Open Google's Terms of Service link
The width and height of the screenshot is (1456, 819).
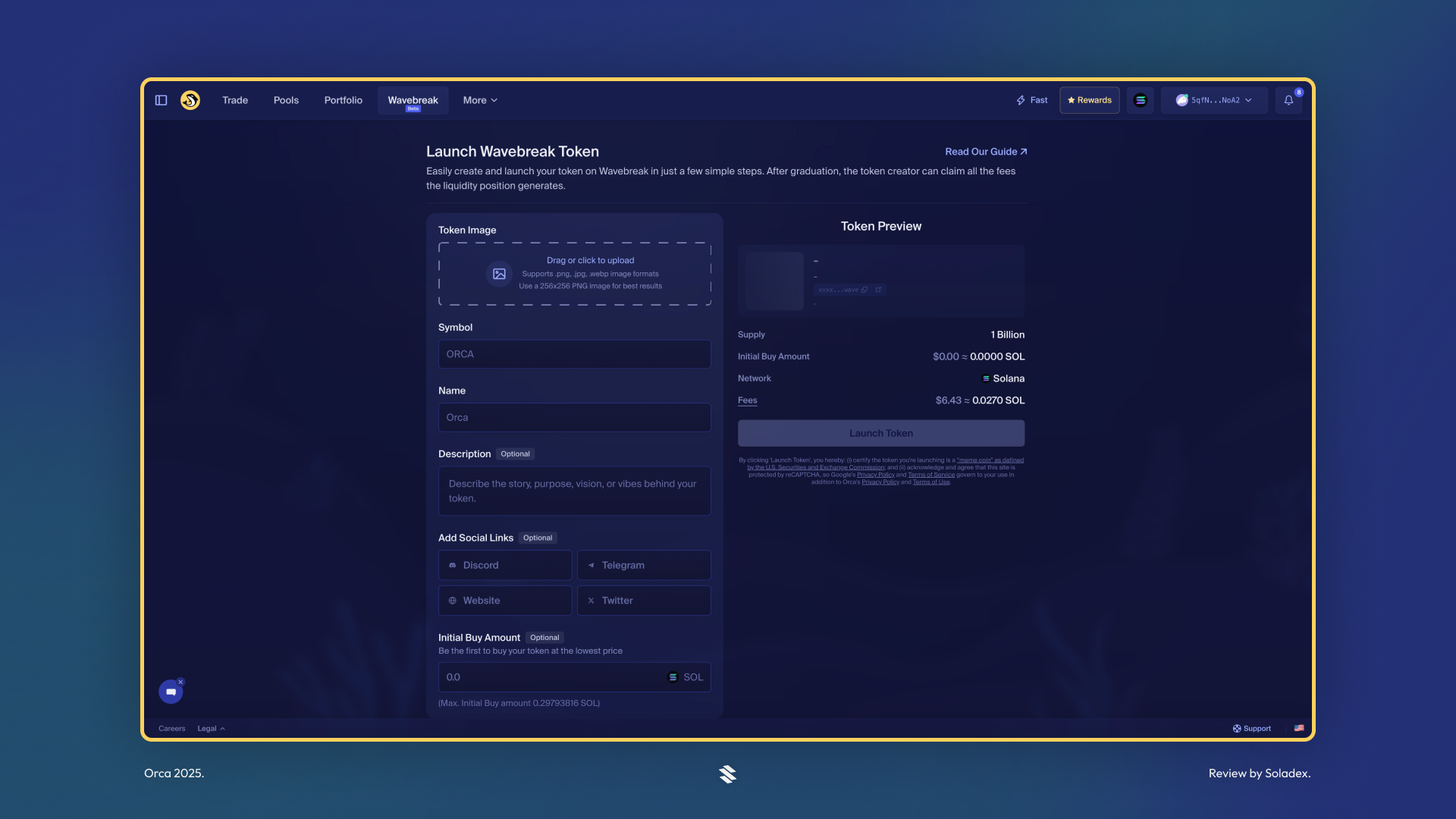[x=931, y=475]
